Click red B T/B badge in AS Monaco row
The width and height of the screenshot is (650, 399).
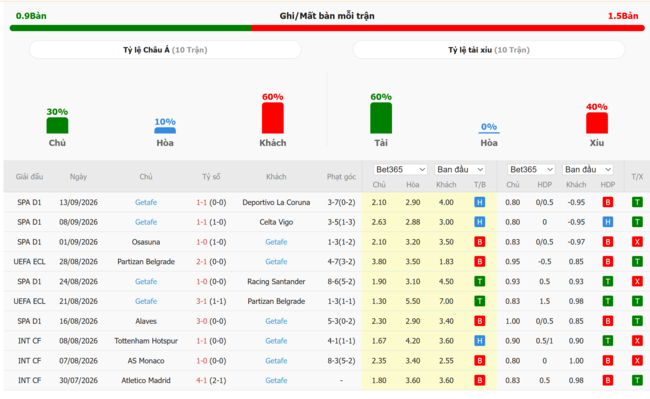(x=480, y=360)
